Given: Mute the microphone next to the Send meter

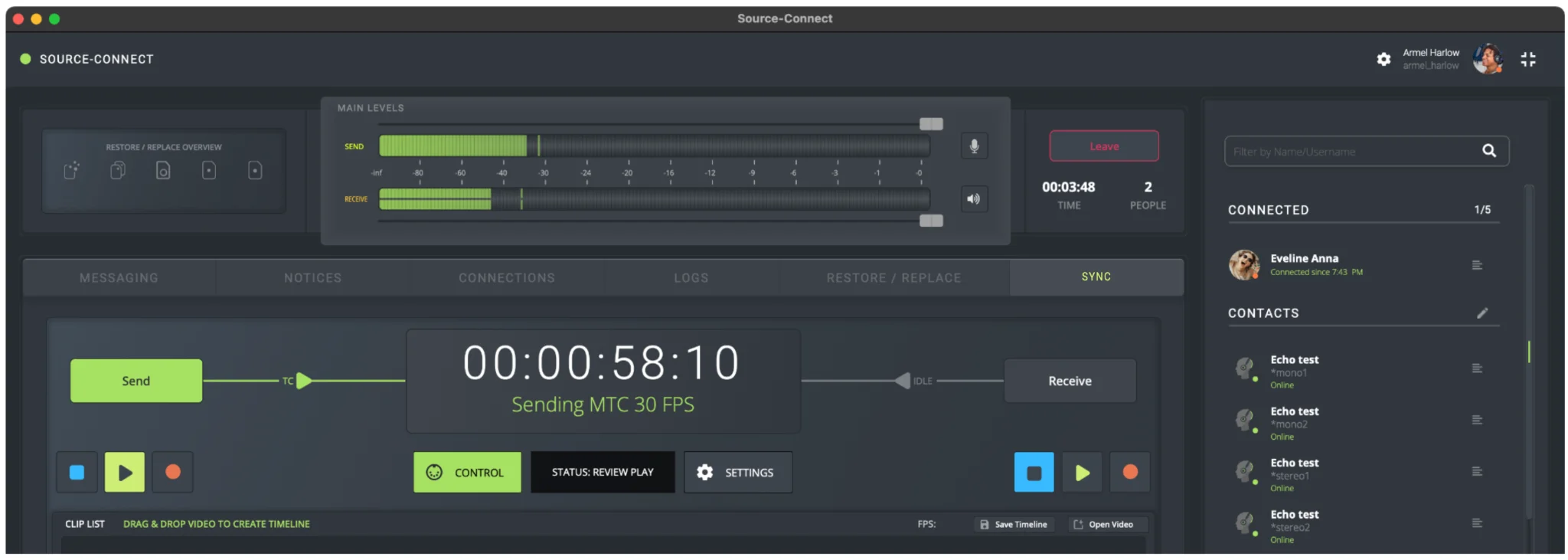Looking at the screenshot, I should (974, 146).
